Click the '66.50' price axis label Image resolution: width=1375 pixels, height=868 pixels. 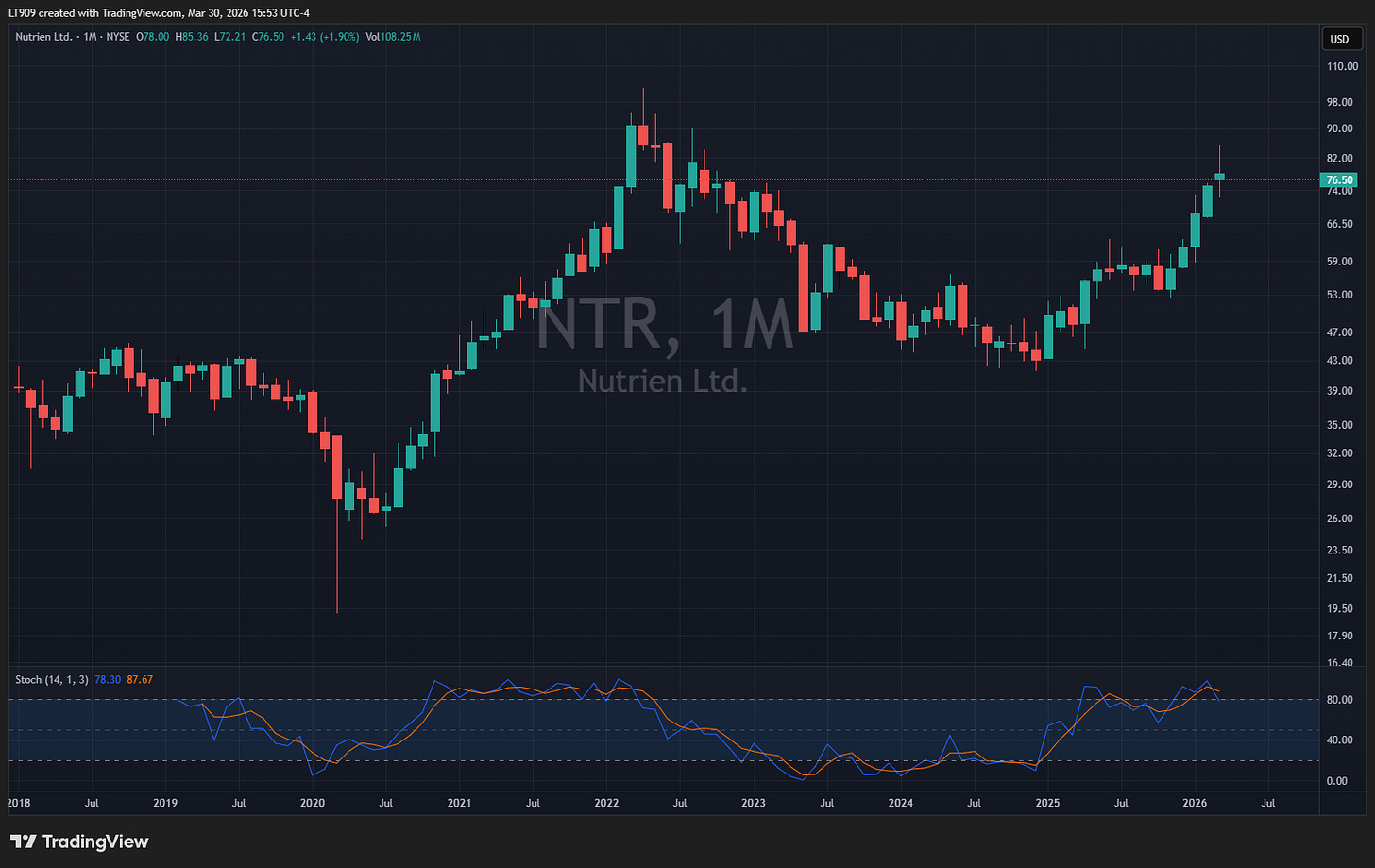click(1340, 224)
